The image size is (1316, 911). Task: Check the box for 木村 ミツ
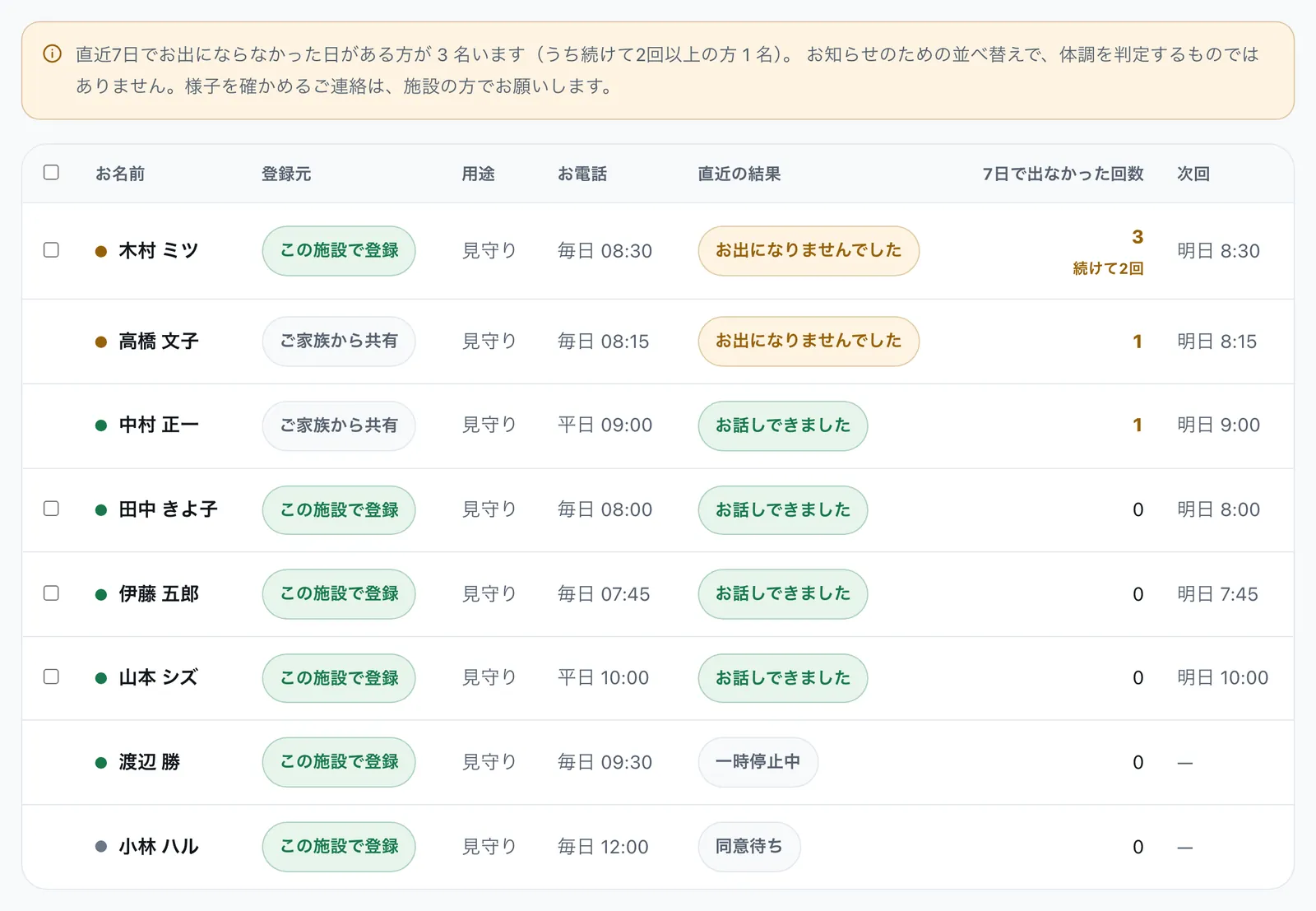tap(51, 249)
